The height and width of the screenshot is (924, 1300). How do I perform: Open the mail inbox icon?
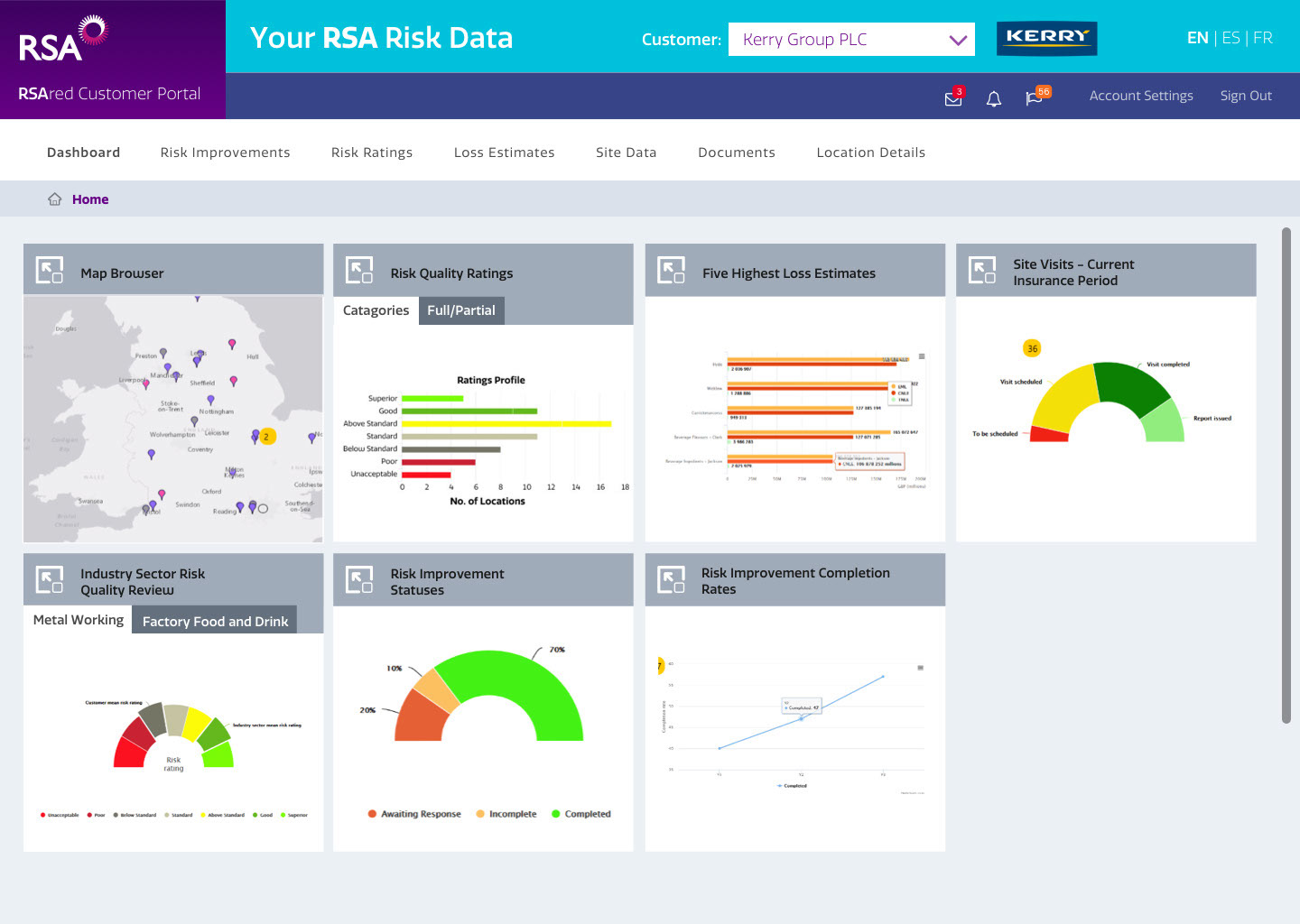click(x=952, y=98)
